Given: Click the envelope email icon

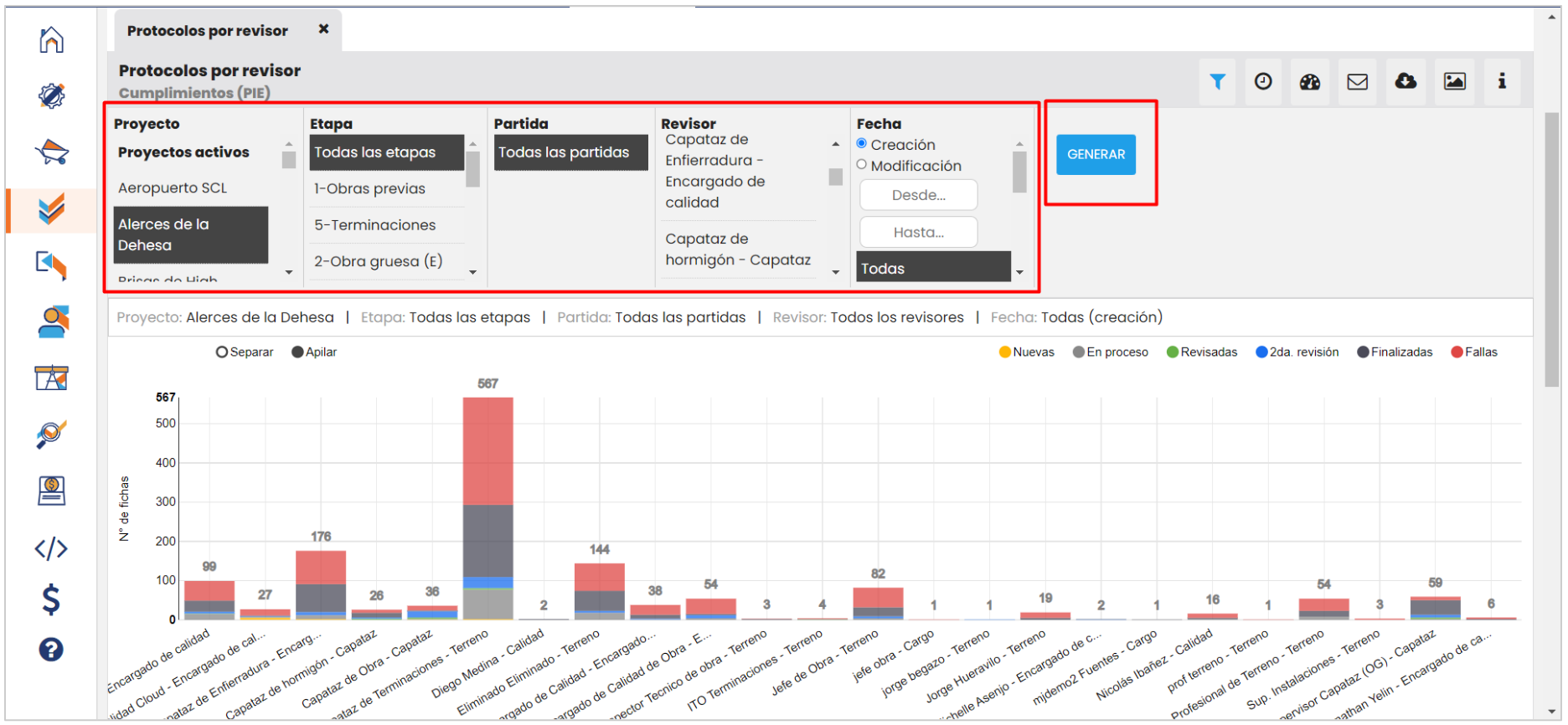Looking at the screenshot, I should point(1357,81).
